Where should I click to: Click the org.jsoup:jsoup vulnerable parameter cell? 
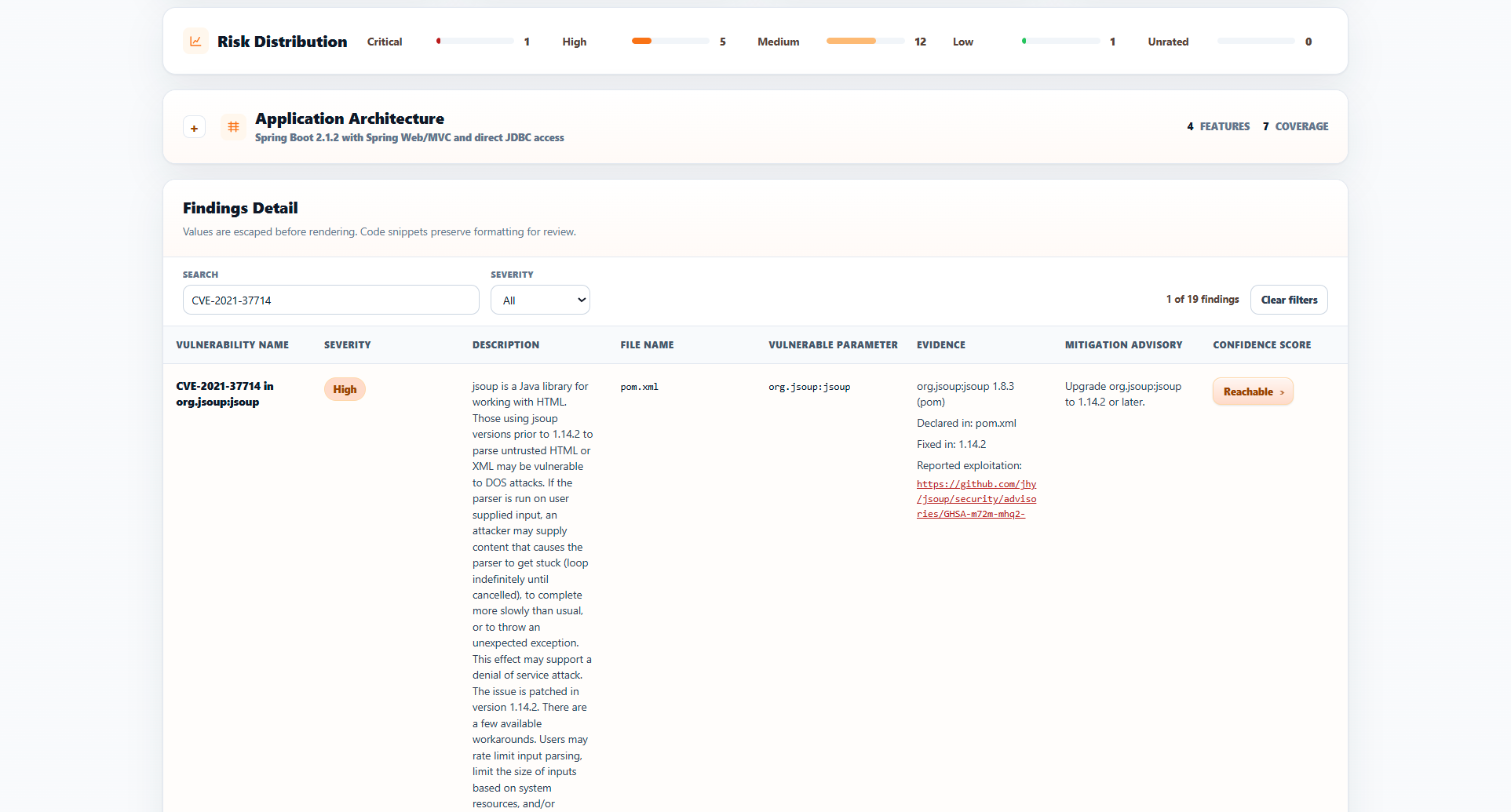[x=809, y=386]
